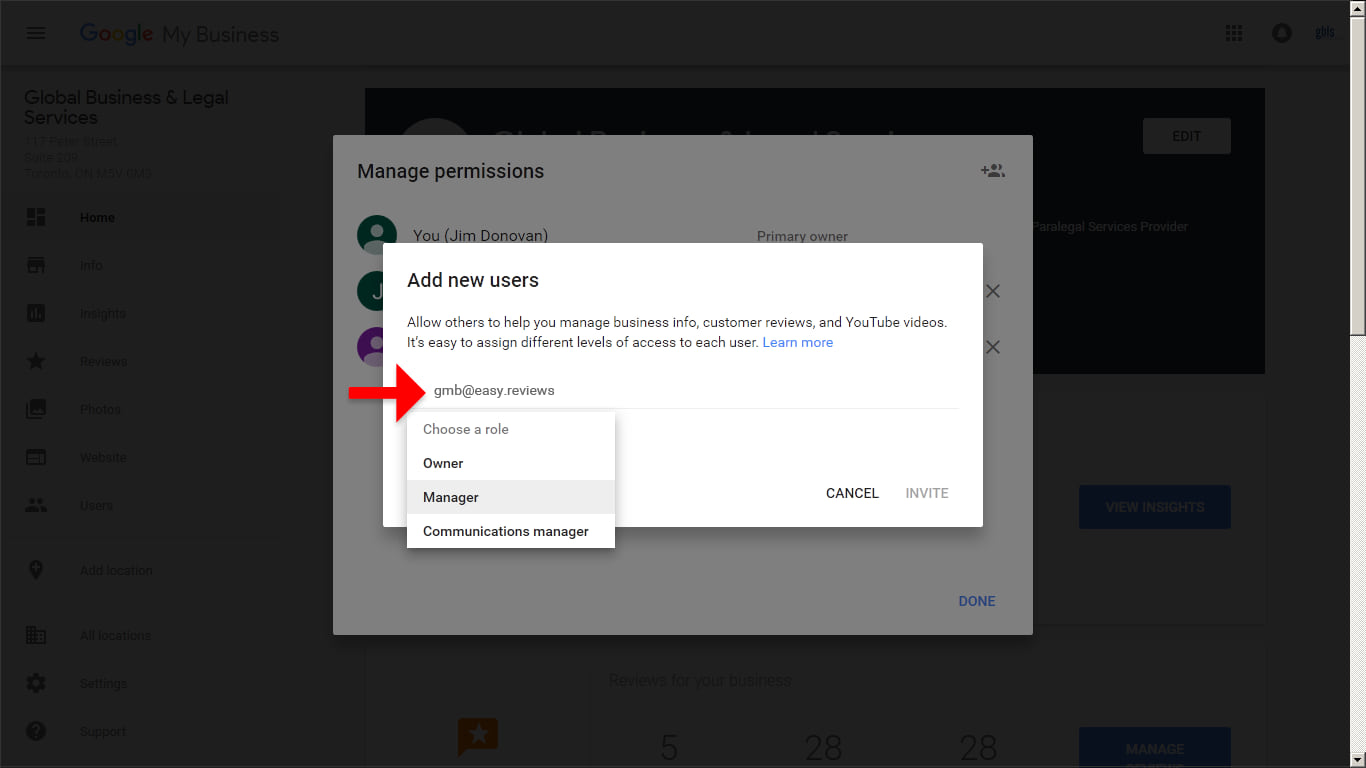This screenshot has width=1366, height=768.
Task: Click the page vertical scrollbar
Action: [1357, 384]
